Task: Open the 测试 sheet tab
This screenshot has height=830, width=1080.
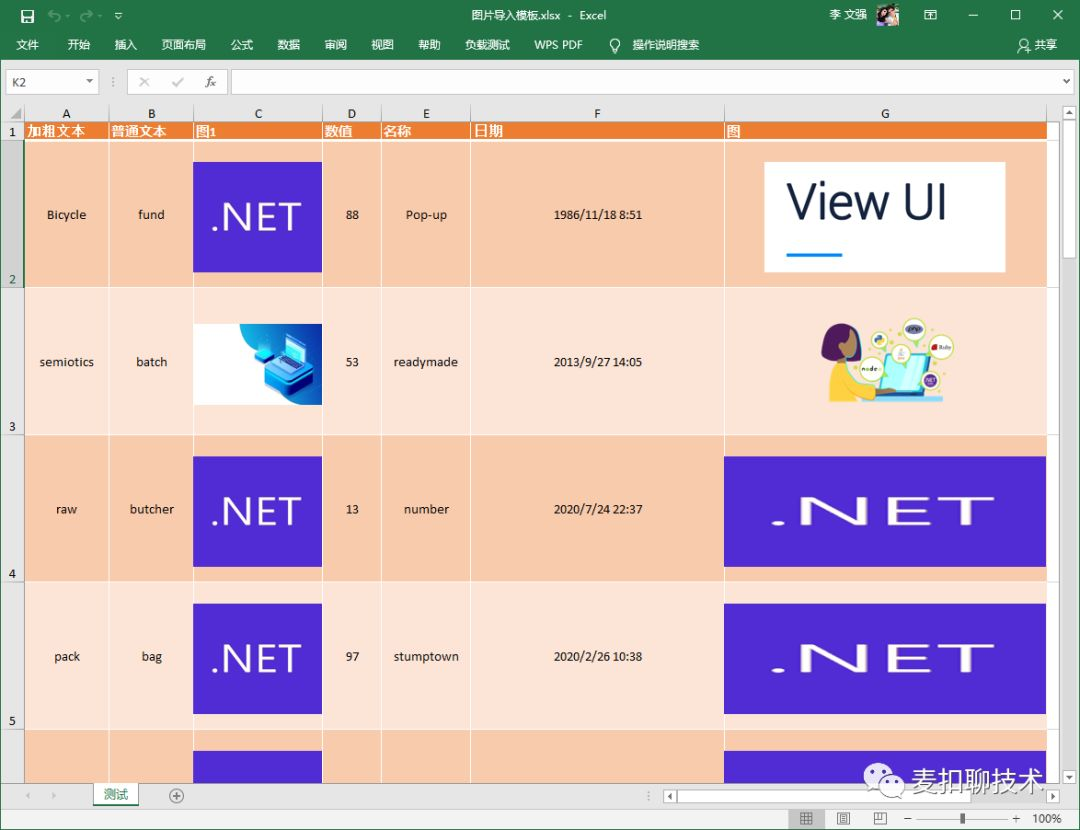Action: click(116, 794)
